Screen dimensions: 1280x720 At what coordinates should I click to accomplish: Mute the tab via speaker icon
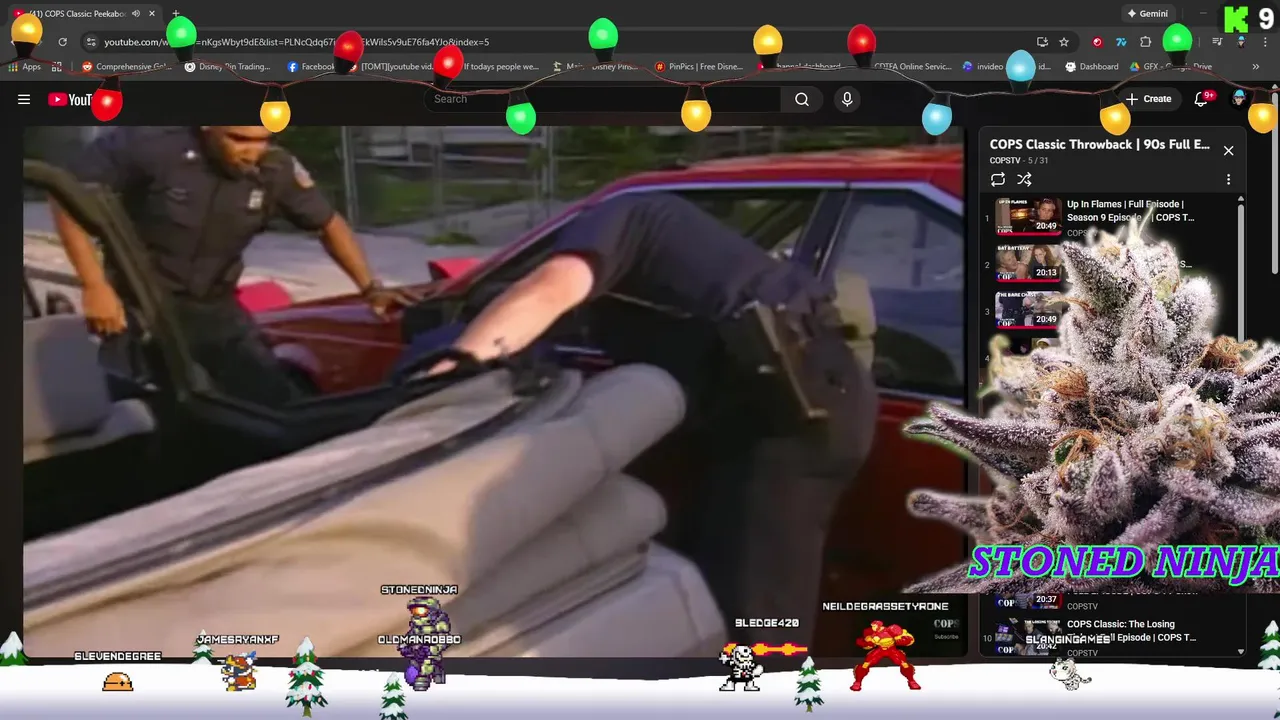[136, 14]
